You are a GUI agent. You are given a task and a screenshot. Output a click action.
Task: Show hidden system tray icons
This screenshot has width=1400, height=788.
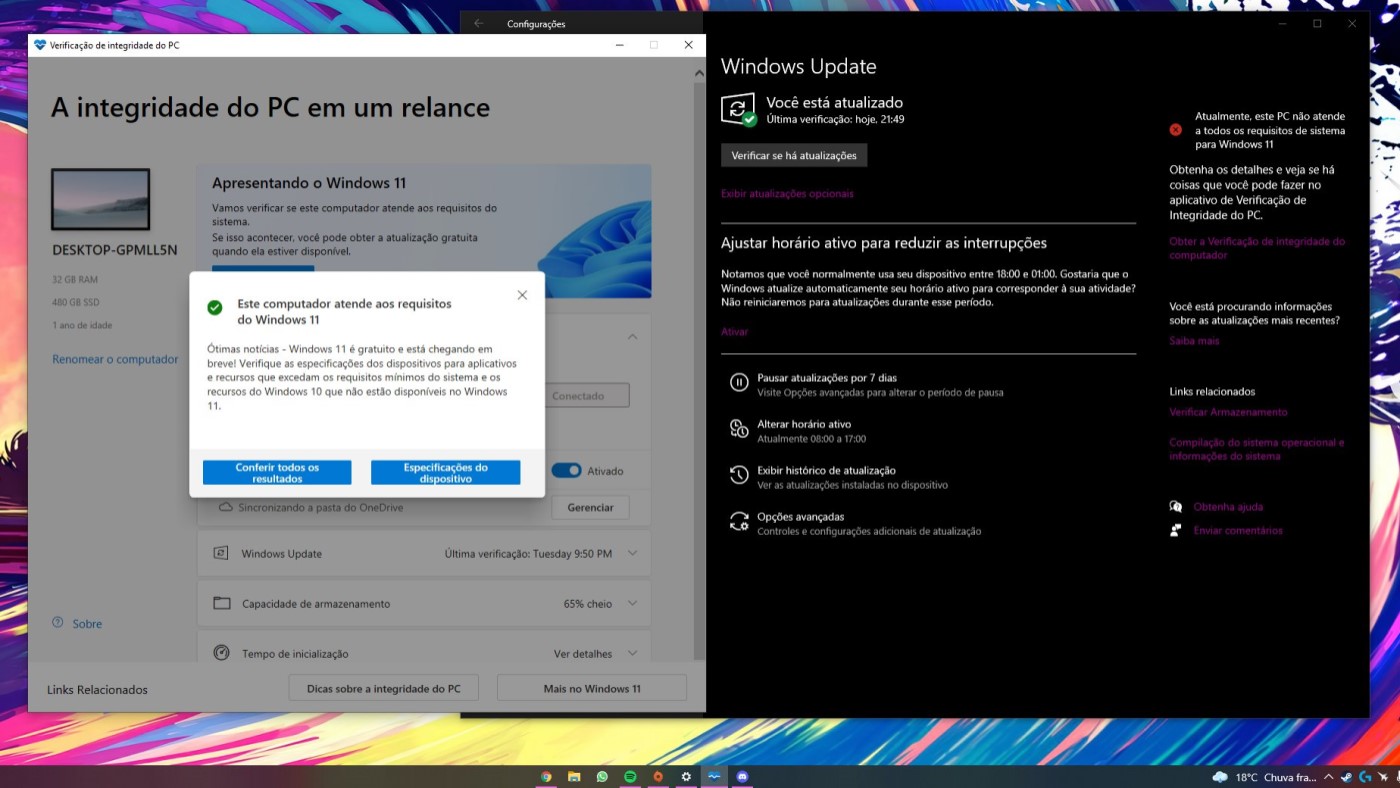pos(1328,777)
